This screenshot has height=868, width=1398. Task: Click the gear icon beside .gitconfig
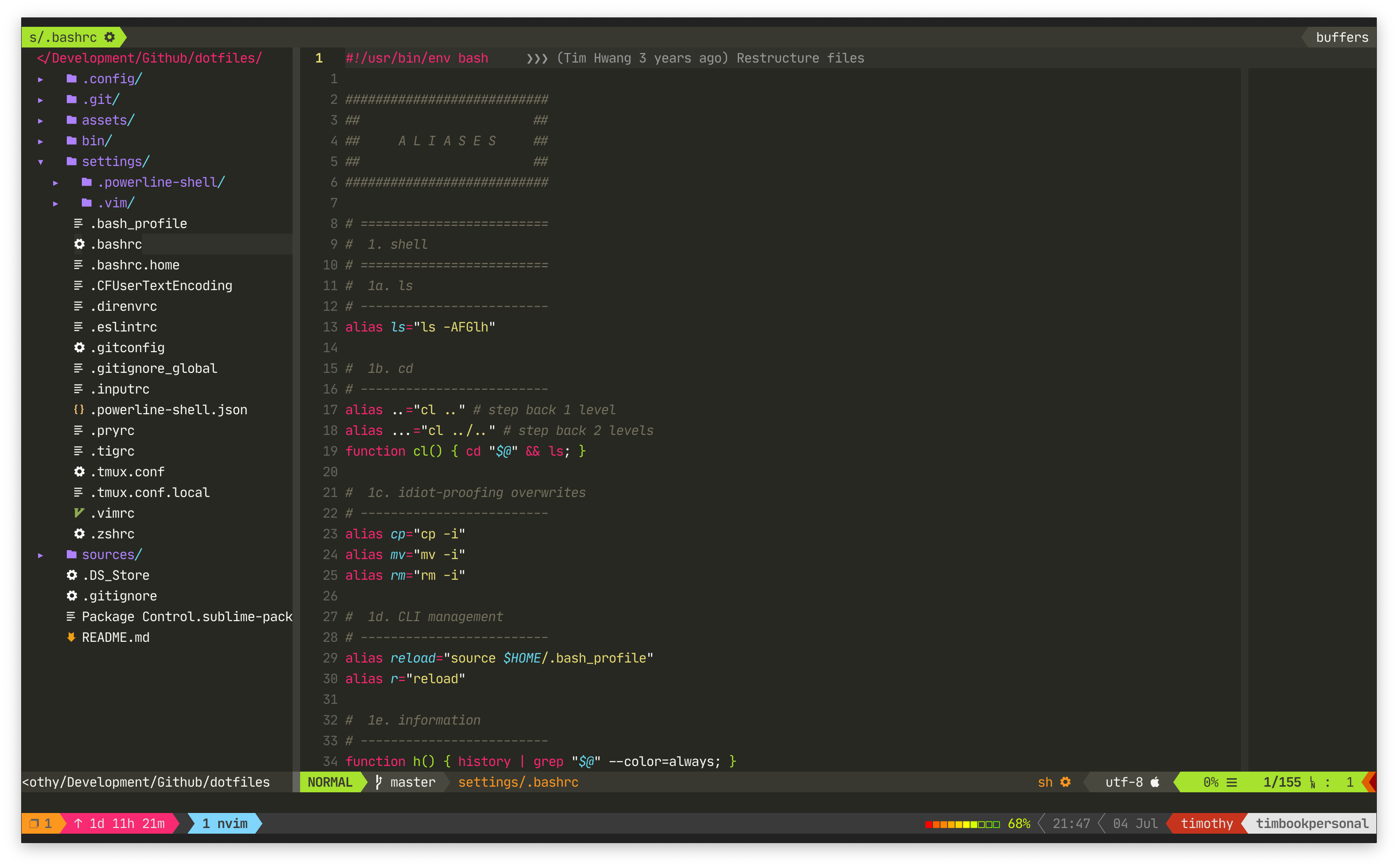coord(79,347)
